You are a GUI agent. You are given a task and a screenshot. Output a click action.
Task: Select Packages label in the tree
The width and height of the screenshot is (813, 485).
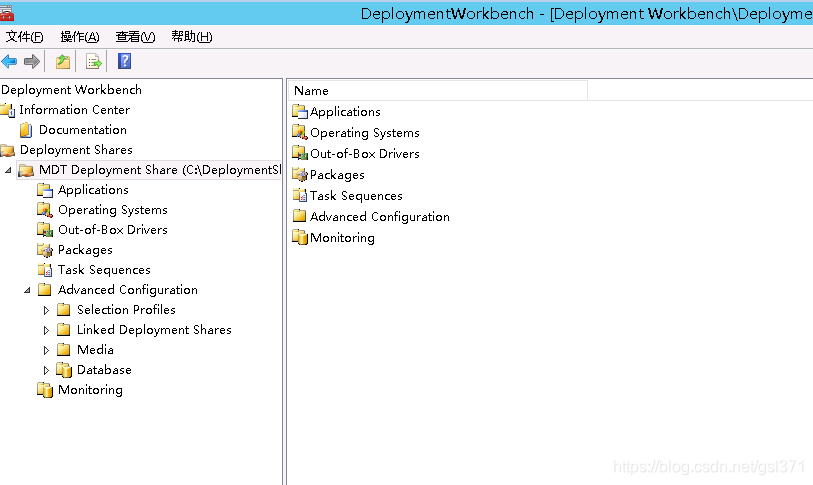pyautogui.click(x=85, y=250)
